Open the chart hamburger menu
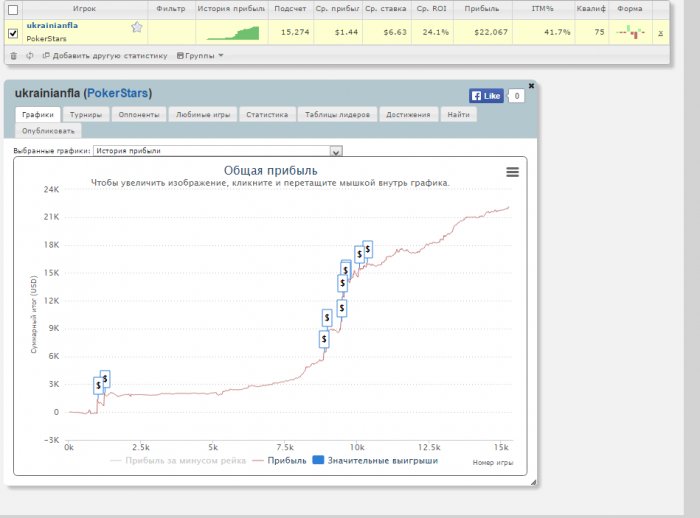 512,172
